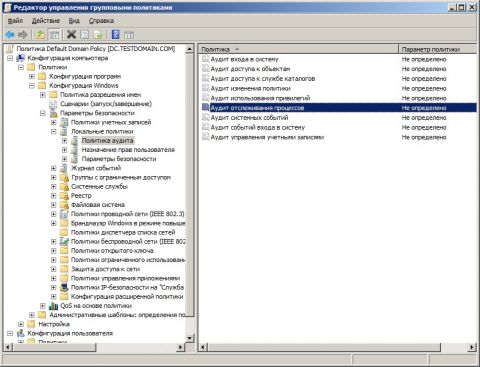Expand the Журнал событий tree node
The height and width of the screenshot is (367, 480).
53,168
